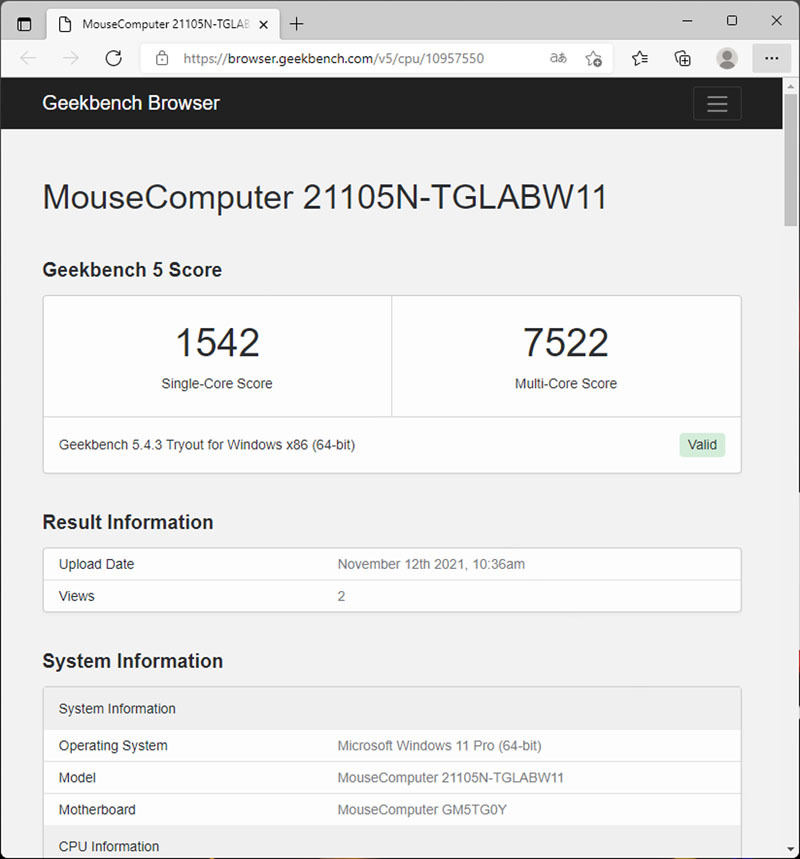Click the System Information section heading

pos(133,661)
